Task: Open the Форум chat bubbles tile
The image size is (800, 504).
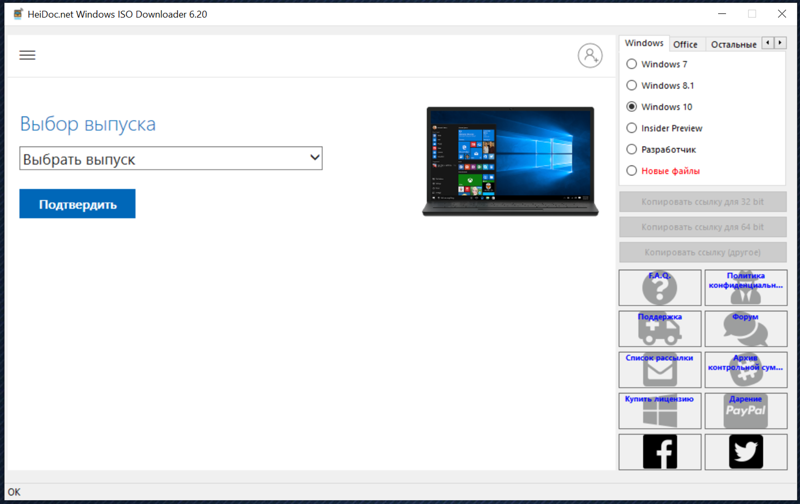Action: tap(745, 329)
